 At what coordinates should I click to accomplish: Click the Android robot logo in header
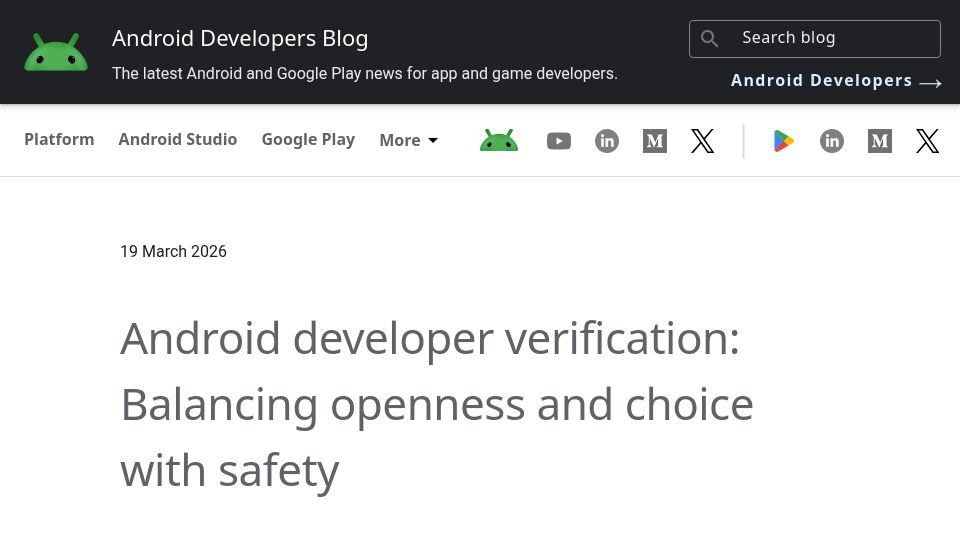click(56, 52)
